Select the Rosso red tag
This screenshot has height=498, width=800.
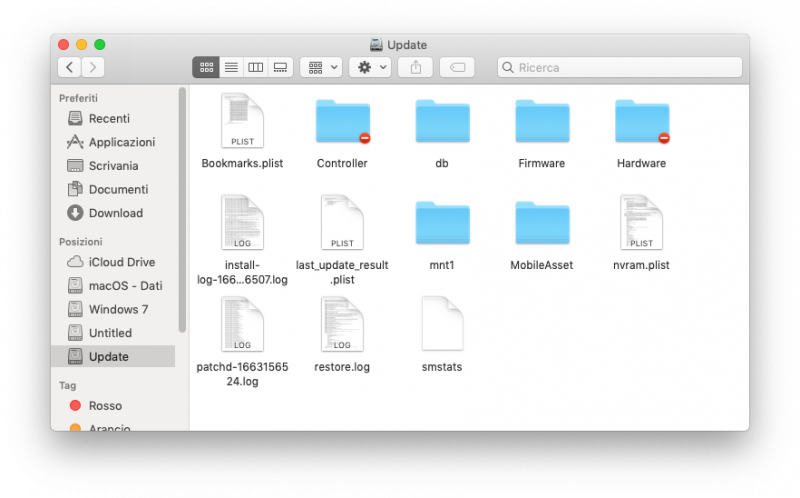[x=113, y=406]
